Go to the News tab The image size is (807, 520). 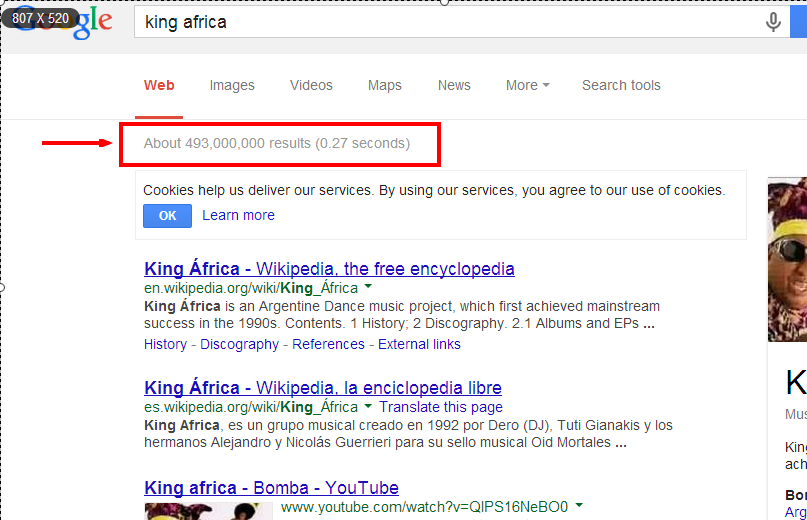click(x=454, y=85)
